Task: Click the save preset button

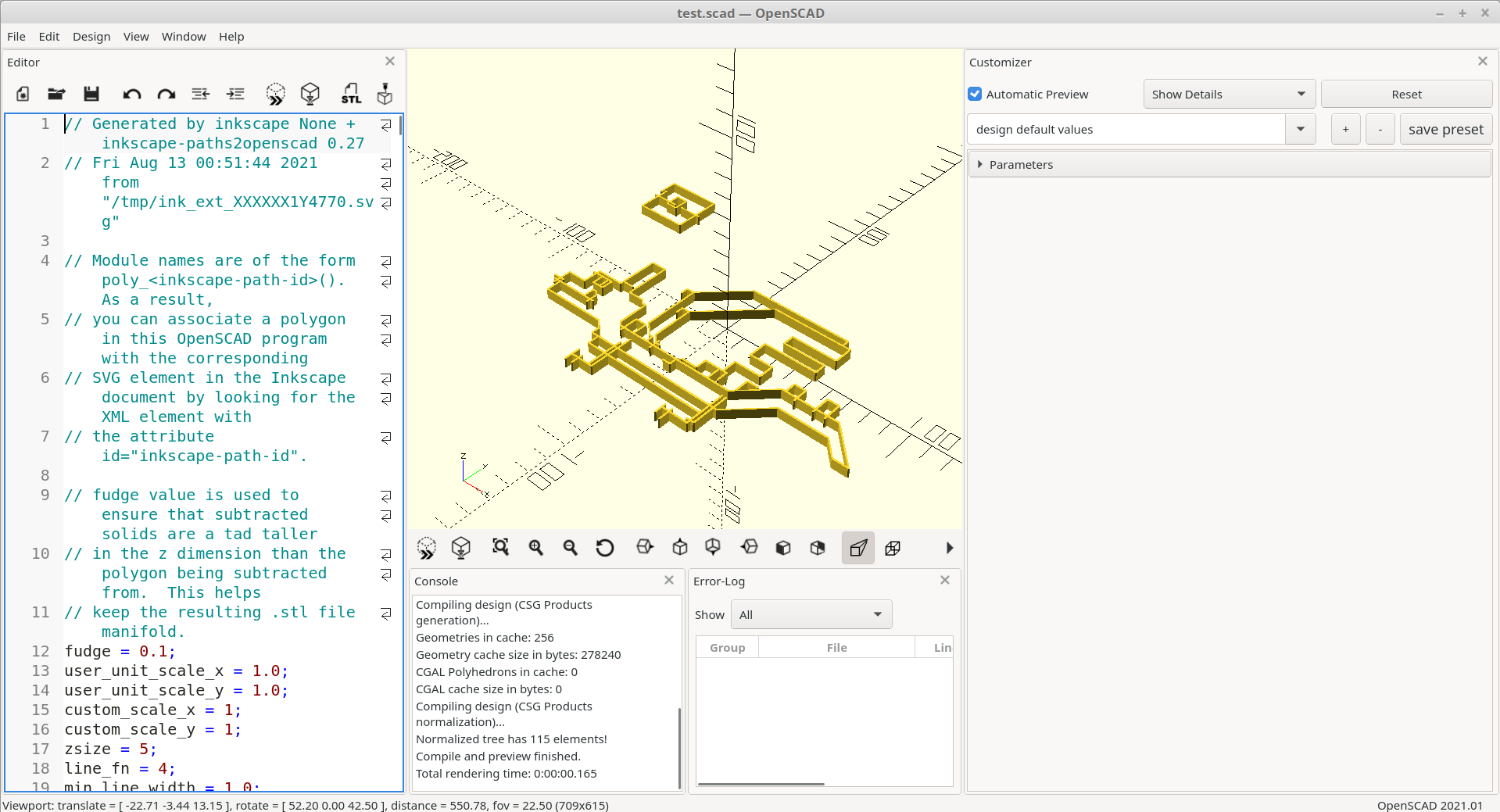Action: click(1445, 129)
